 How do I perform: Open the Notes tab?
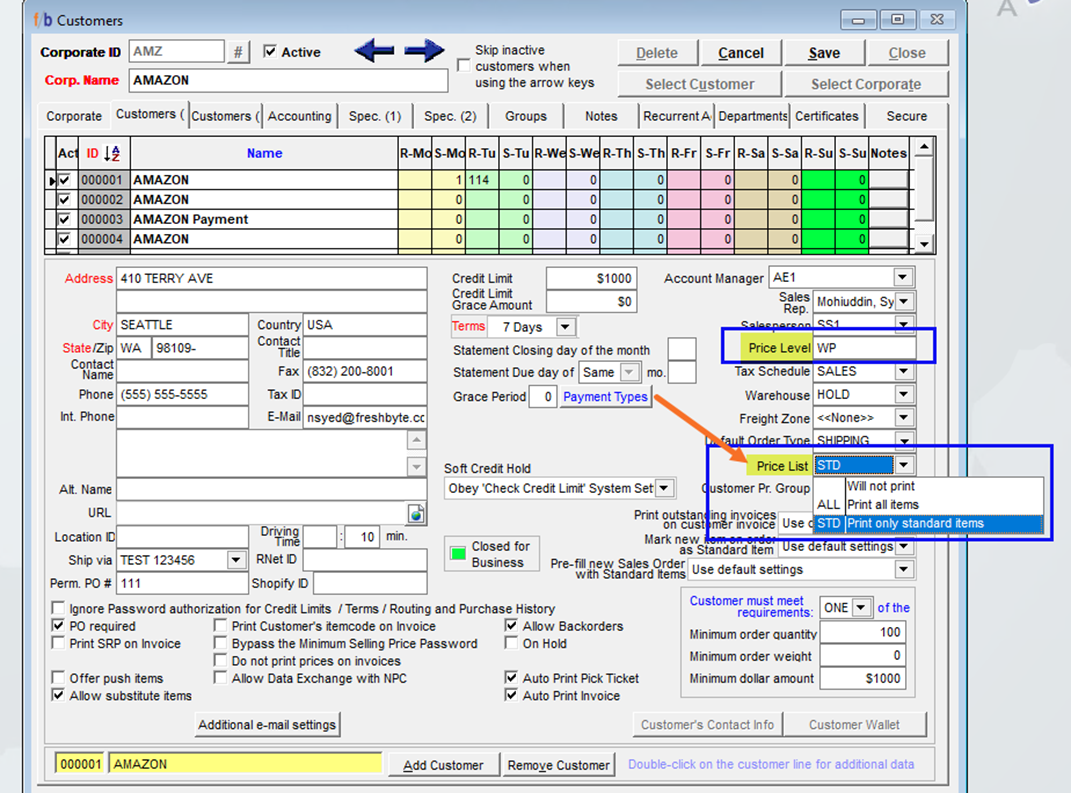(601, 116)
